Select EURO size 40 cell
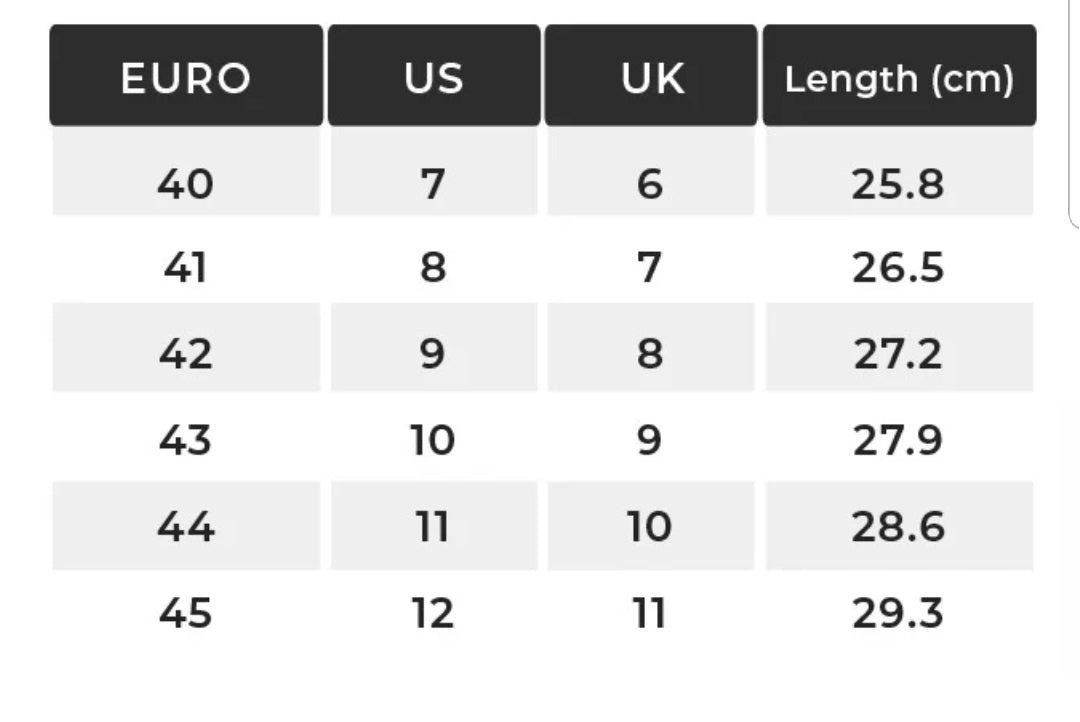This screenshot has height=722, width=1080. click(x=186, y=184)
